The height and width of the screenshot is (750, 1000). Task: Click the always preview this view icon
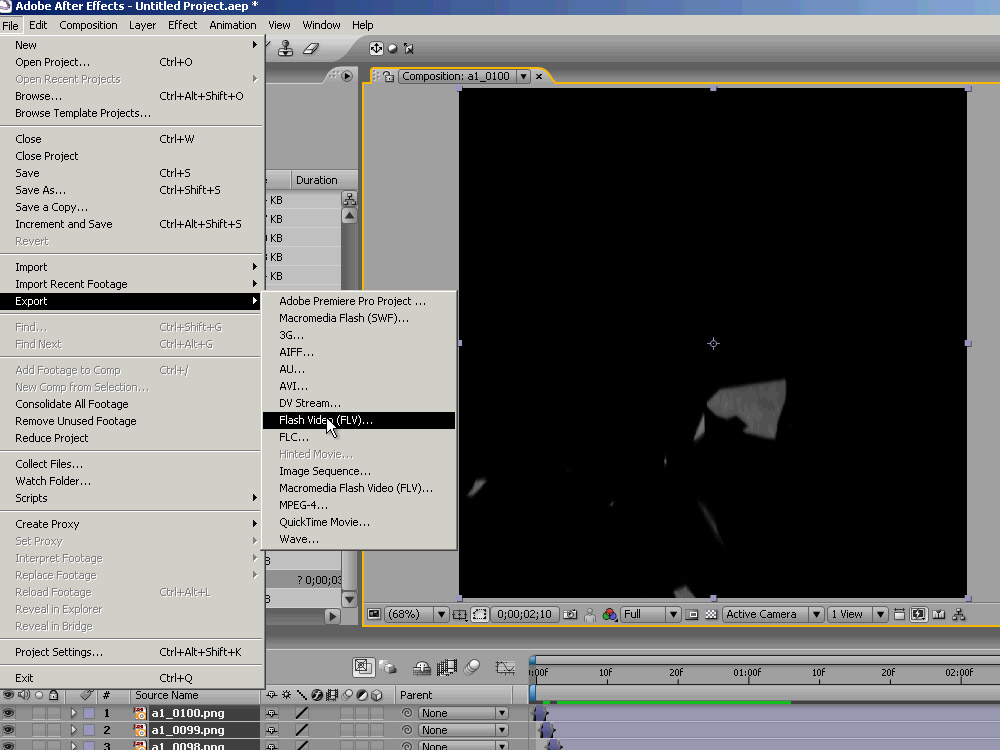coord(374,614)
